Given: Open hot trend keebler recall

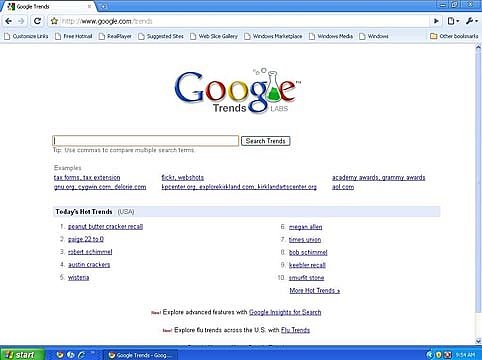Looking at the screenshot, I should [307, 265].
